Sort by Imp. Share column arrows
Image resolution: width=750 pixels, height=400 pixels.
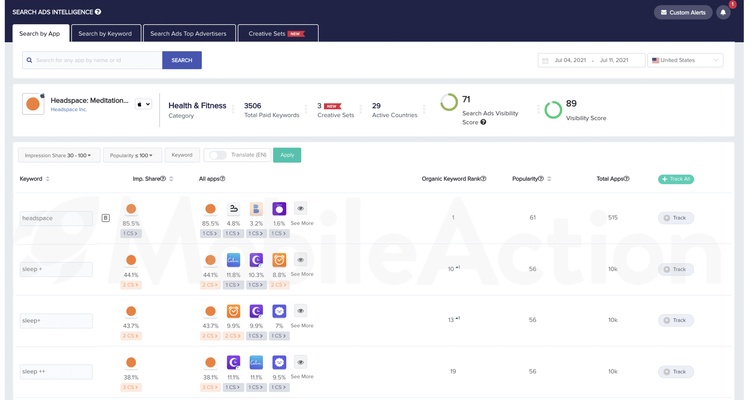tap(171, 179)
